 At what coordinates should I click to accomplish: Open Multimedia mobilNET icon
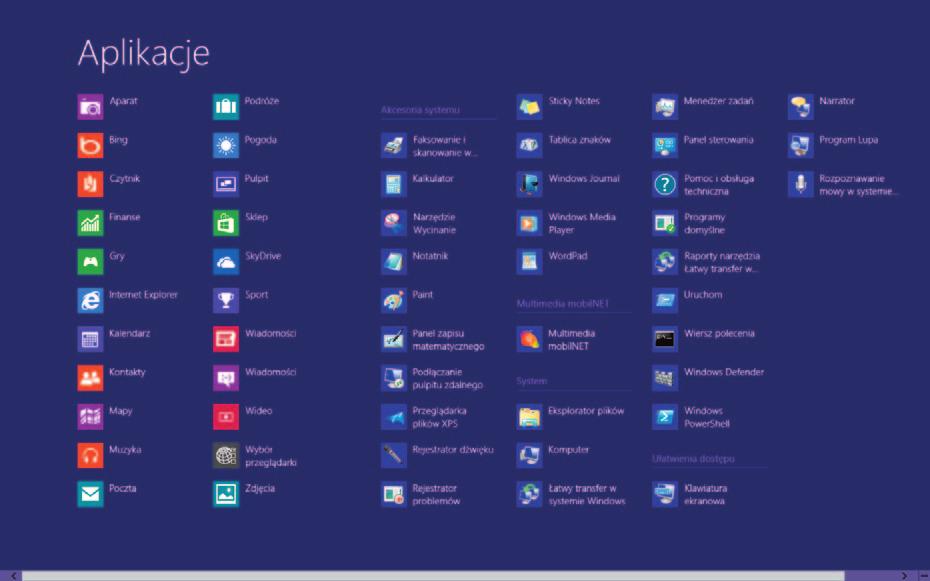point(529,339)
